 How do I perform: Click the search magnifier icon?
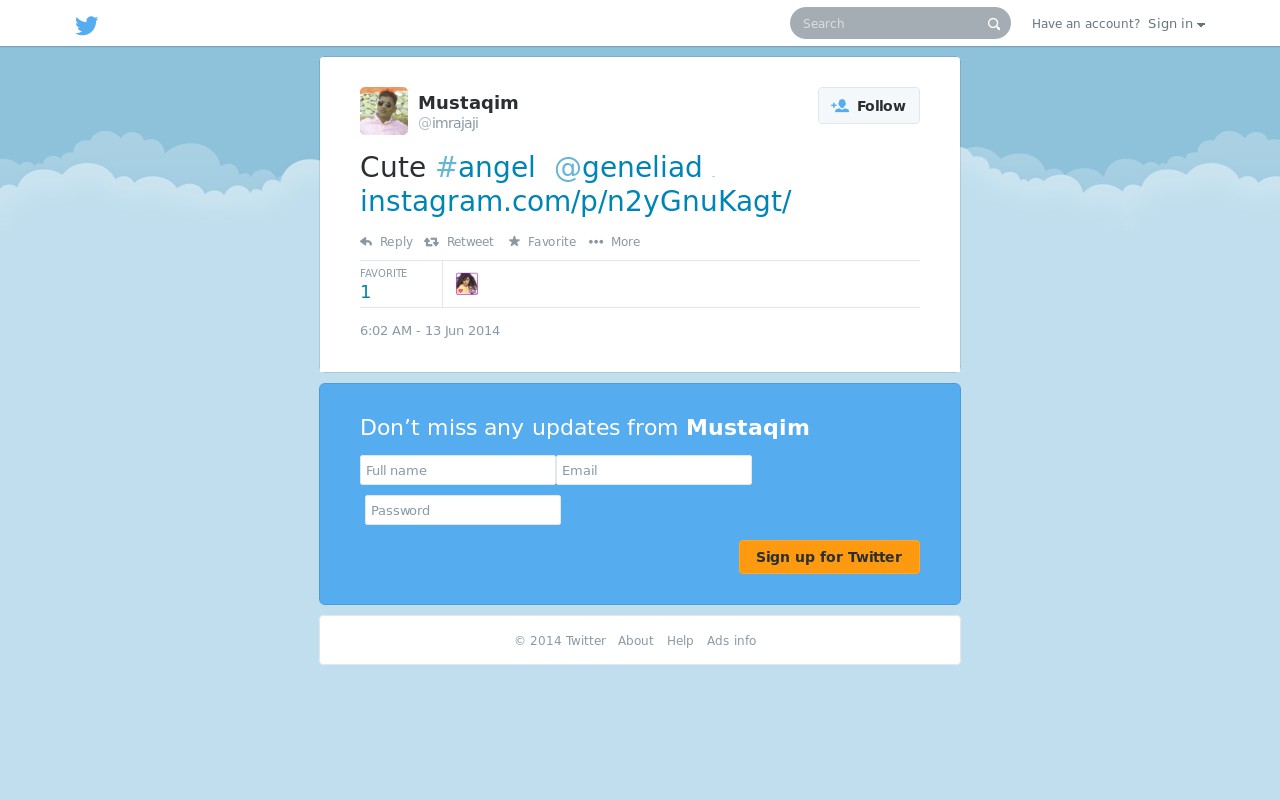(994, 24)
